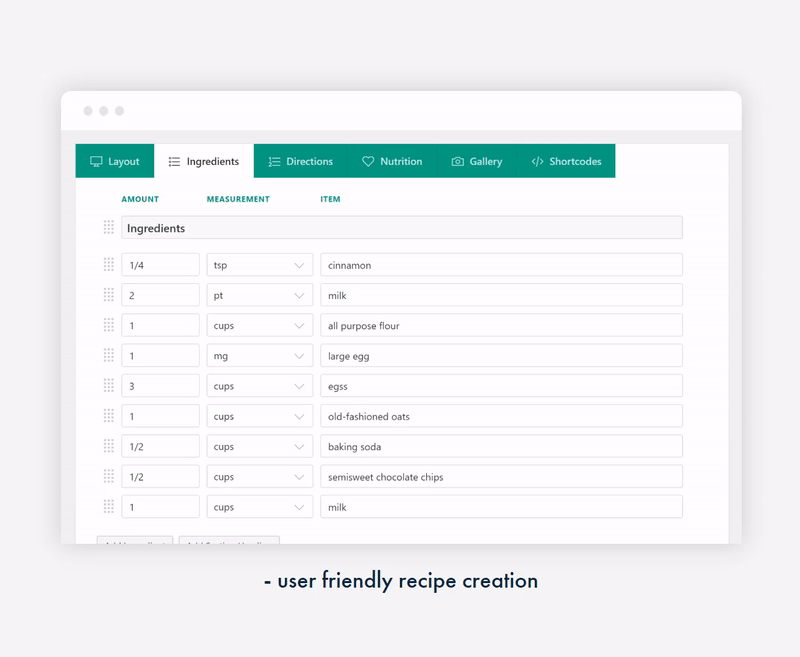
Task: Select the Shortcodes tab
Action: 565,161
